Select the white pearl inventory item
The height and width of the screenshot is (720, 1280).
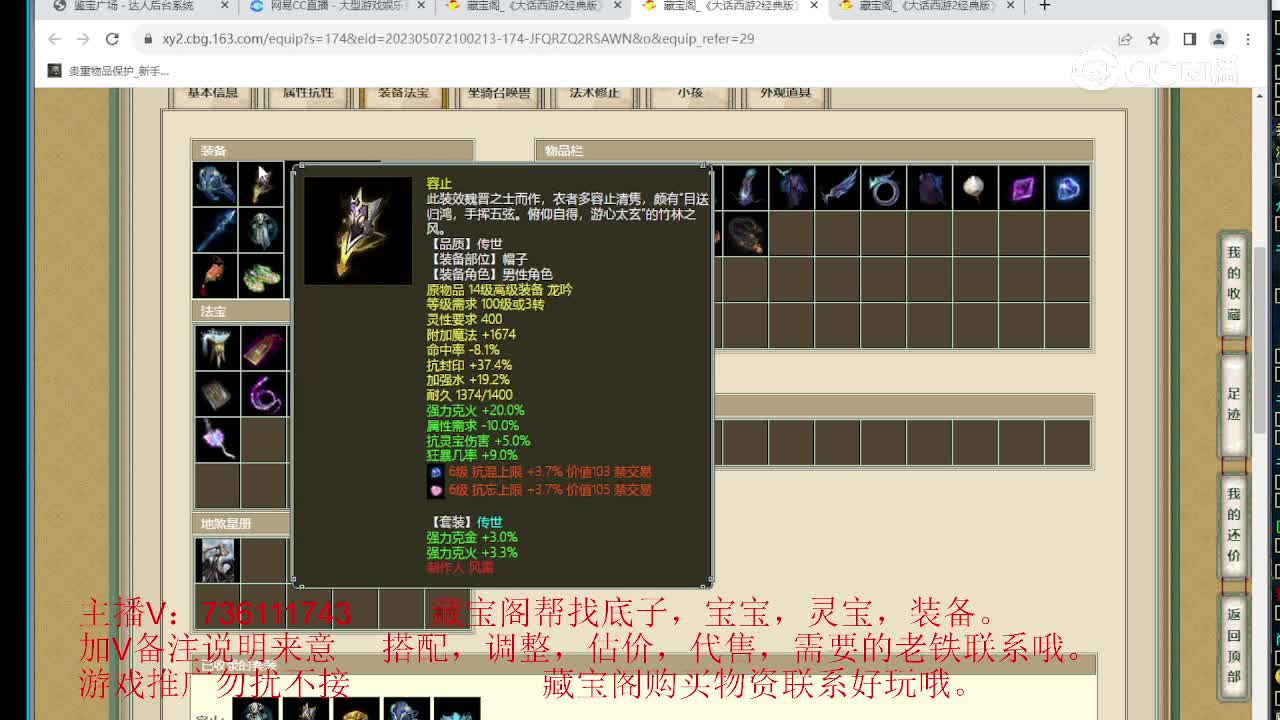[975, 188]
